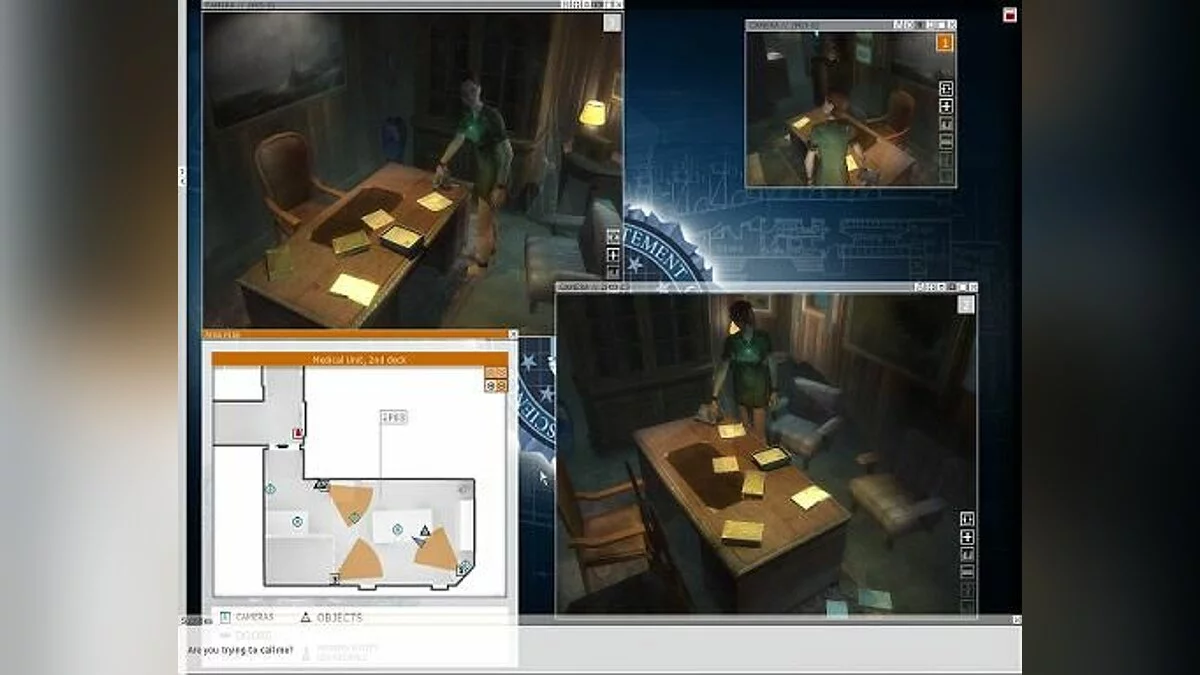This screenshot has height=675, width=1200.
Task: Click the topmost tool icon in bottom-right camera window
Action: (967, 520)
